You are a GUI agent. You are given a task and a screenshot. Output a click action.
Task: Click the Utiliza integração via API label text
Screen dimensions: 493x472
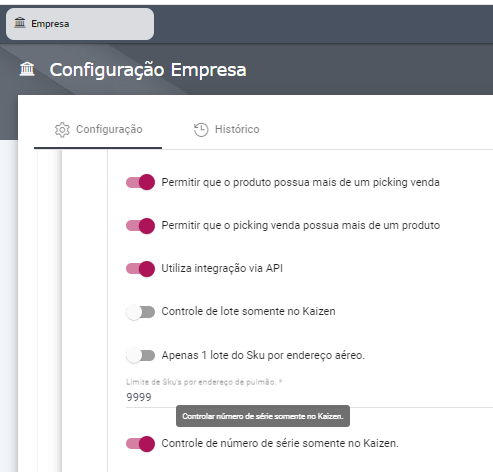[x=222, y=268]
